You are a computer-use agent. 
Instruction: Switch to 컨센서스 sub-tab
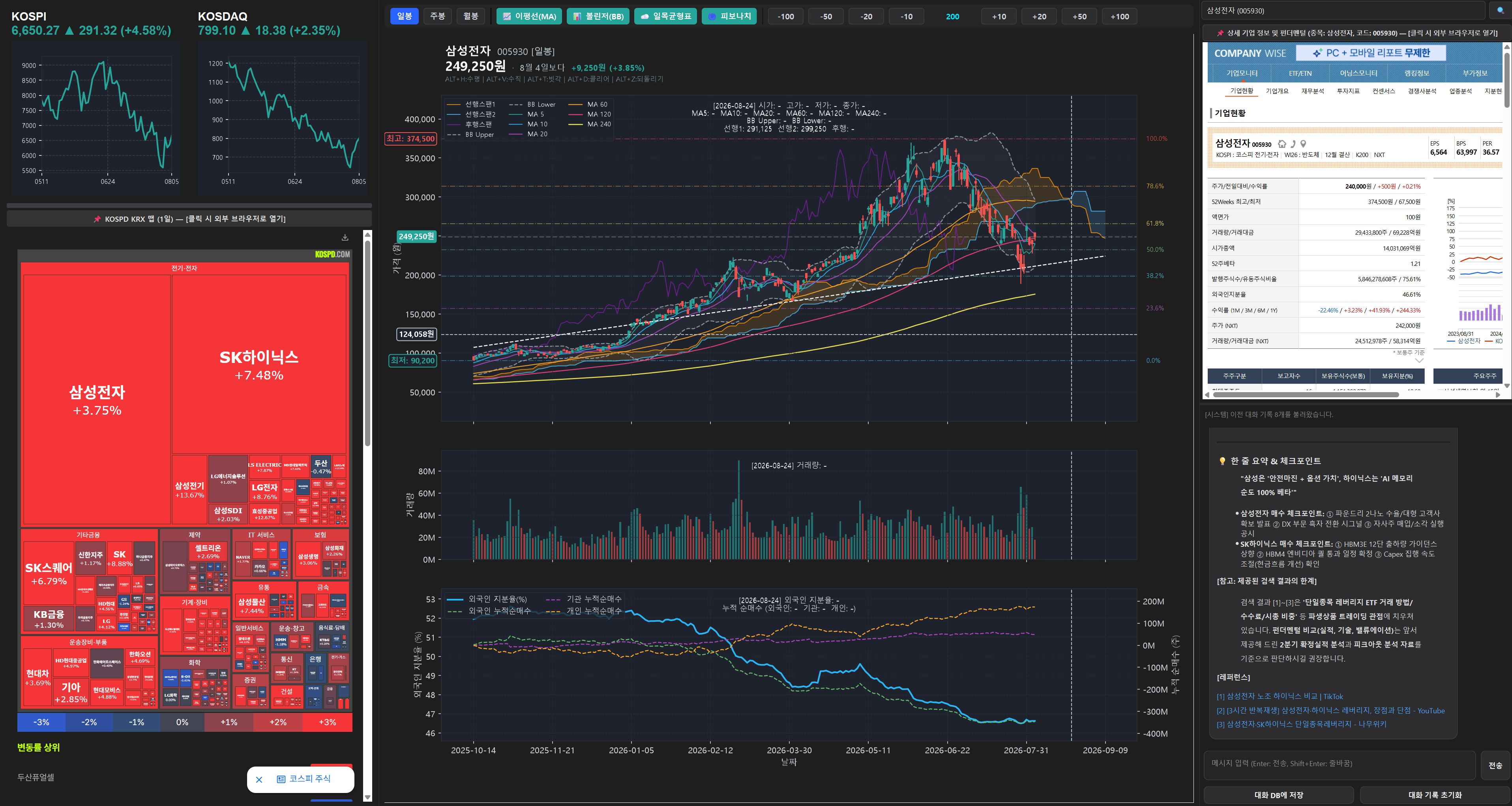click(1383, 92)
